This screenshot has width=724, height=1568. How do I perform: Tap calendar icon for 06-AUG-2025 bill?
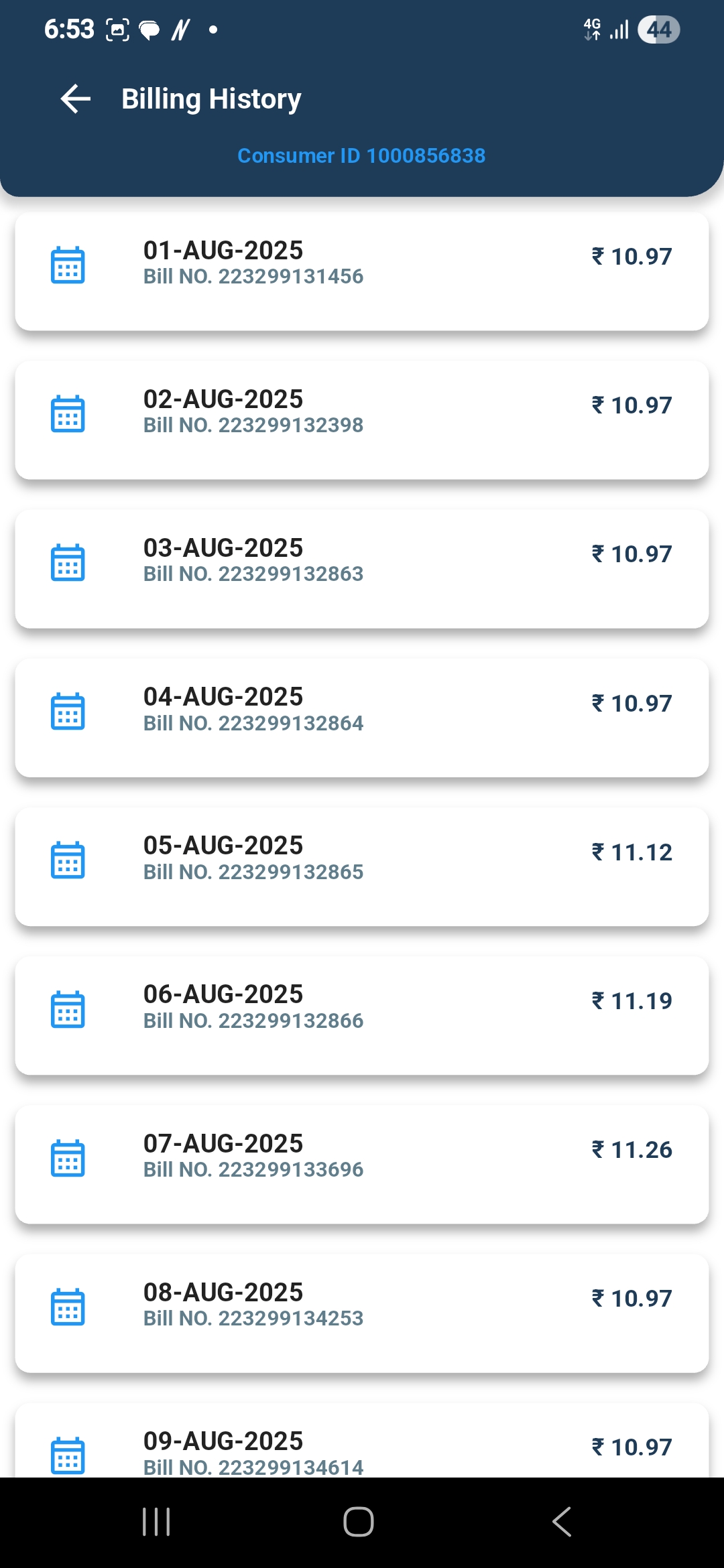[x=68, y=1009]
